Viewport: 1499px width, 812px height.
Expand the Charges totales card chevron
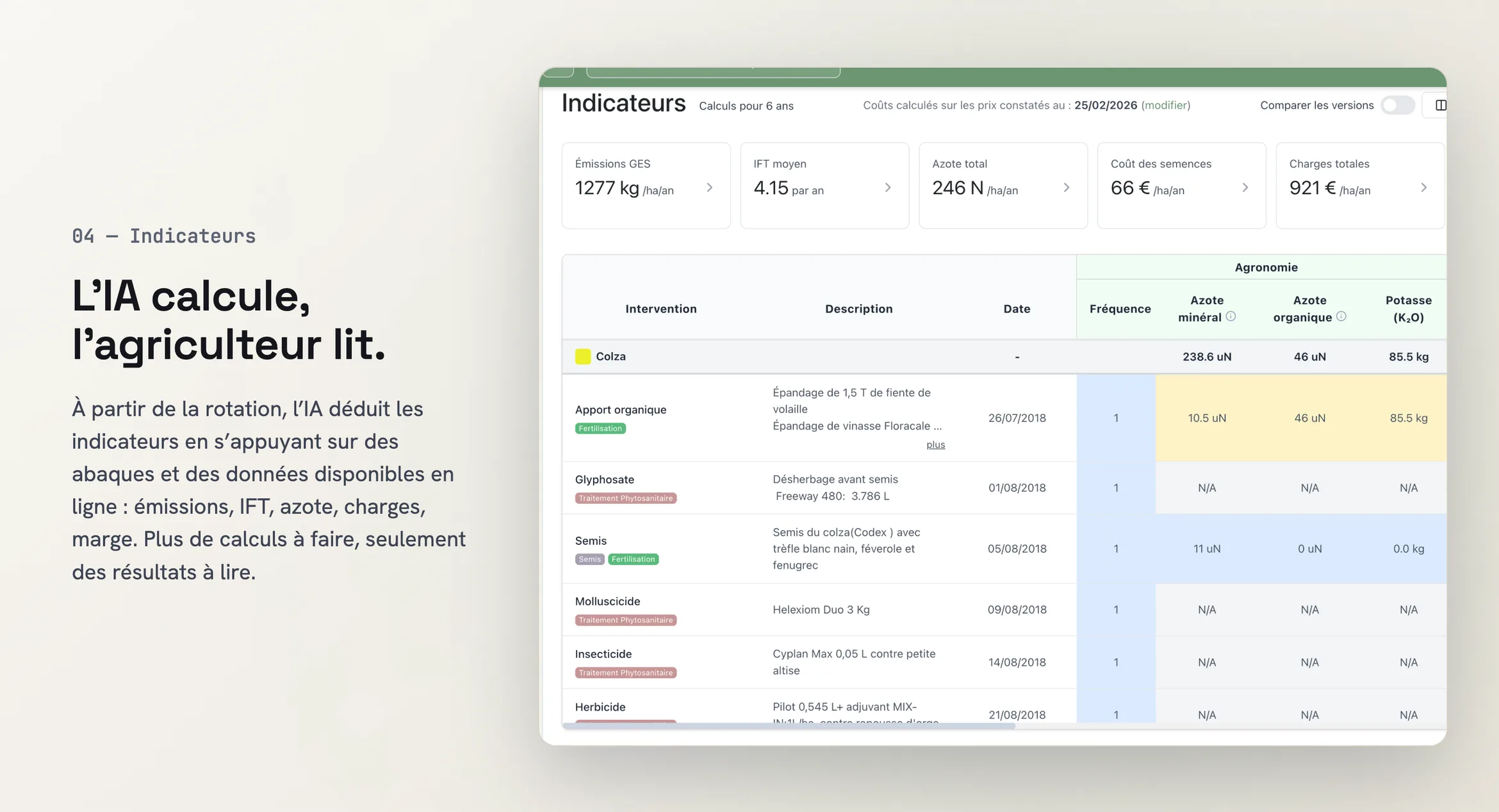[x=1423, y=188]
